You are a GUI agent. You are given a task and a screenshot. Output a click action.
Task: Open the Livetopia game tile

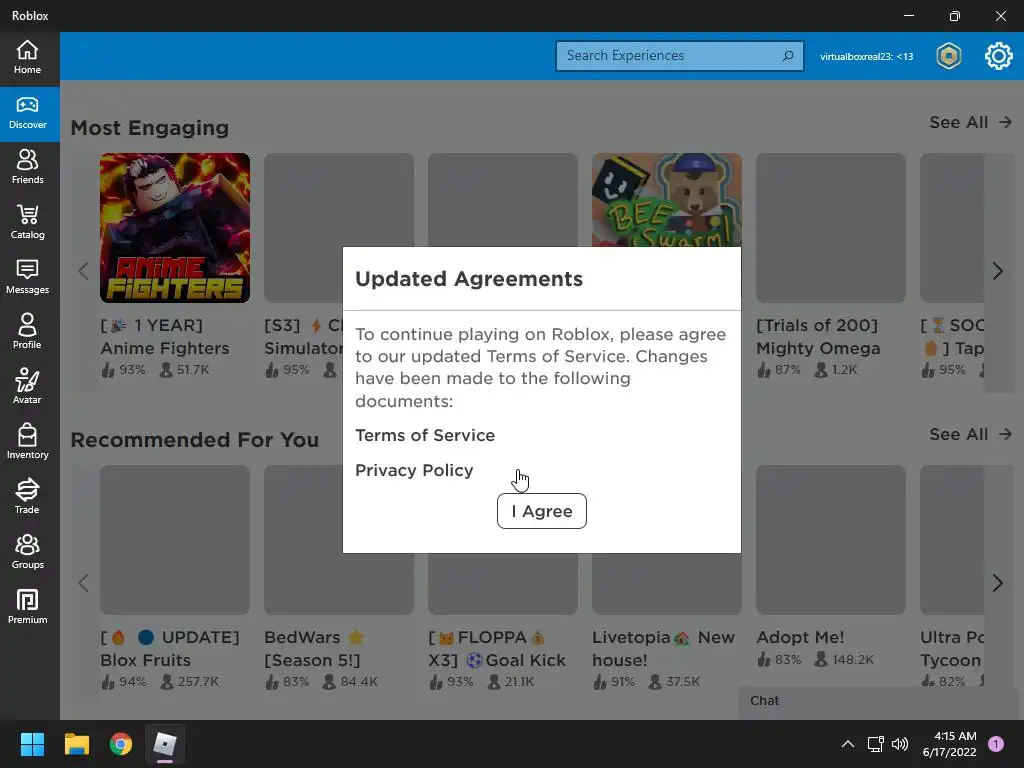point(667,584)
